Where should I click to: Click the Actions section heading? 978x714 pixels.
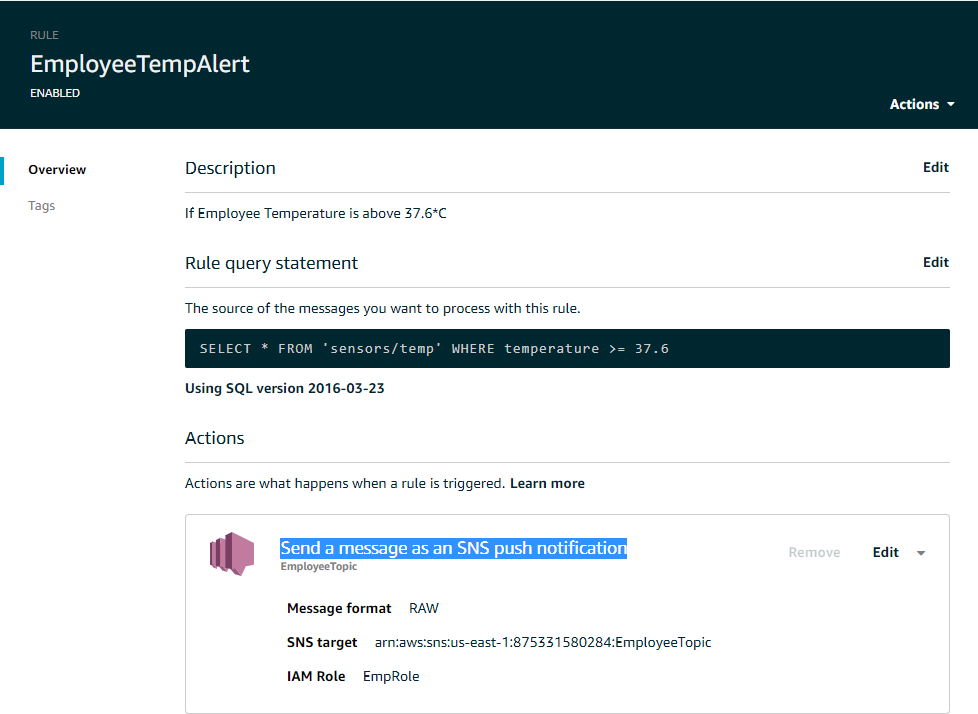point(214,437)
